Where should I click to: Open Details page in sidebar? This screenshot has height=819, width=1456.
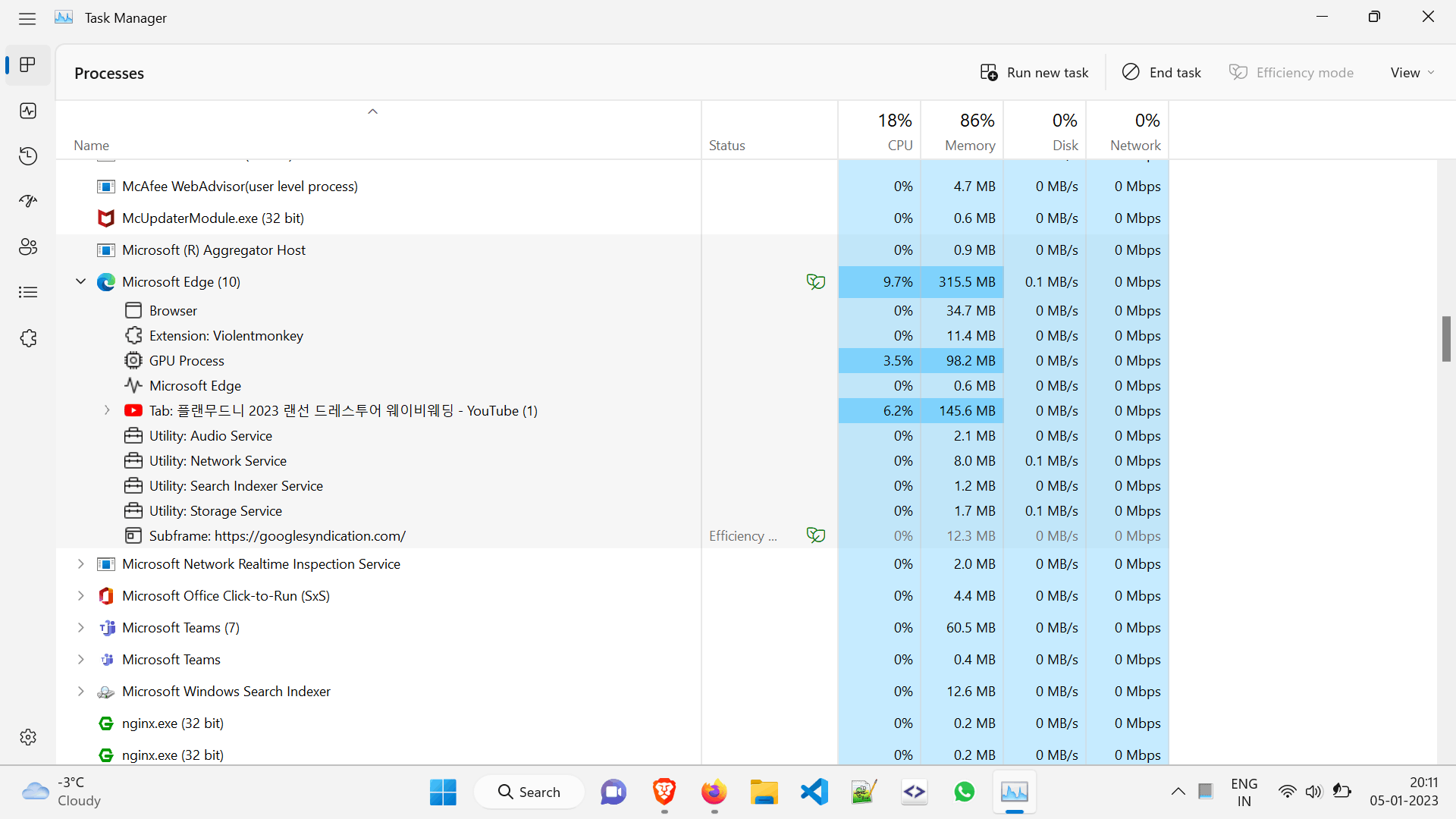click(28, 293)
